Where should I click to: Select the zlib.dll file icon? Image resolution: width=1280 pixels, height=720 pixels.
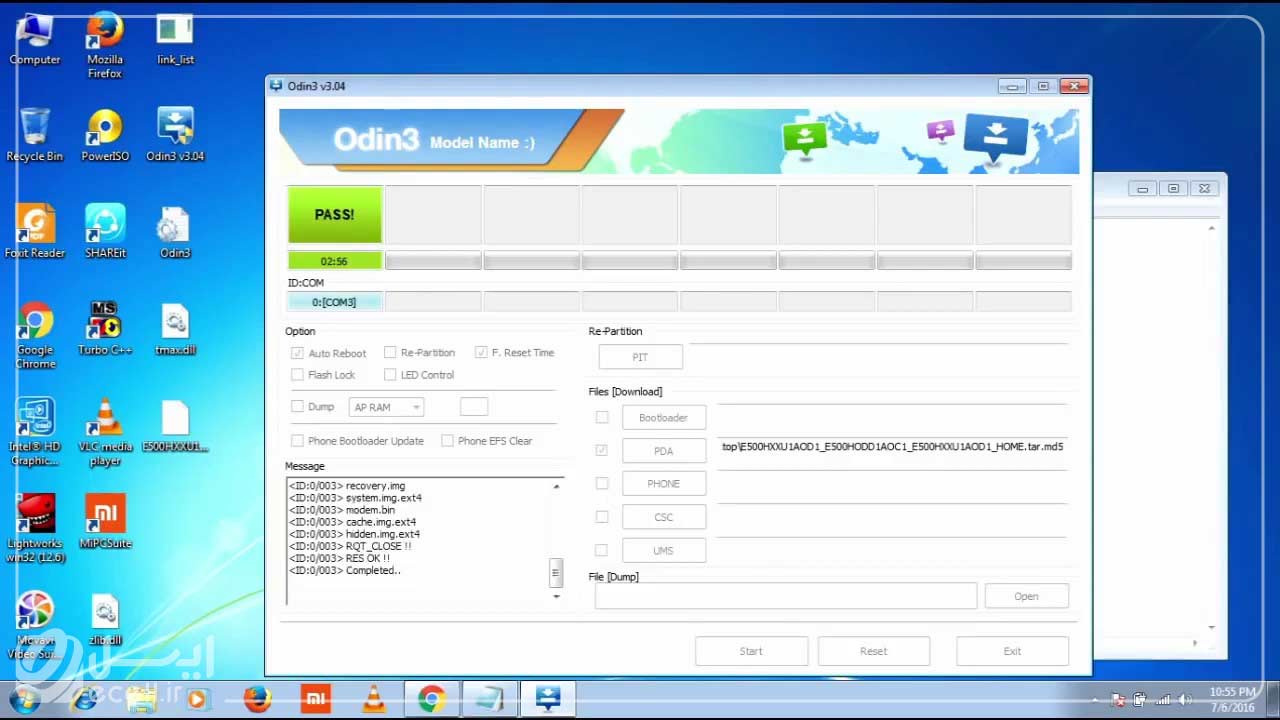pyautogui.click(x=105, y=620)
